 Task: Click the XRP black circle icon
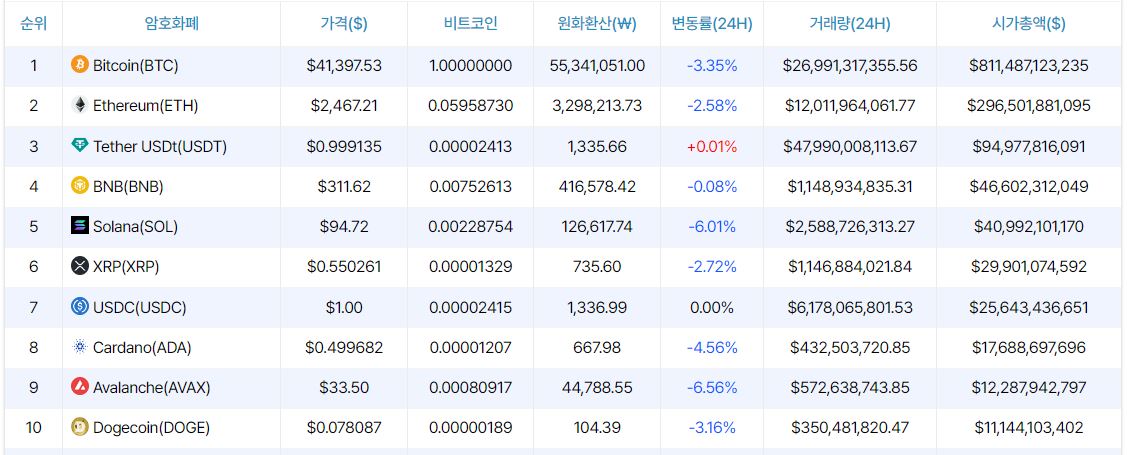[x=80, y=266]
